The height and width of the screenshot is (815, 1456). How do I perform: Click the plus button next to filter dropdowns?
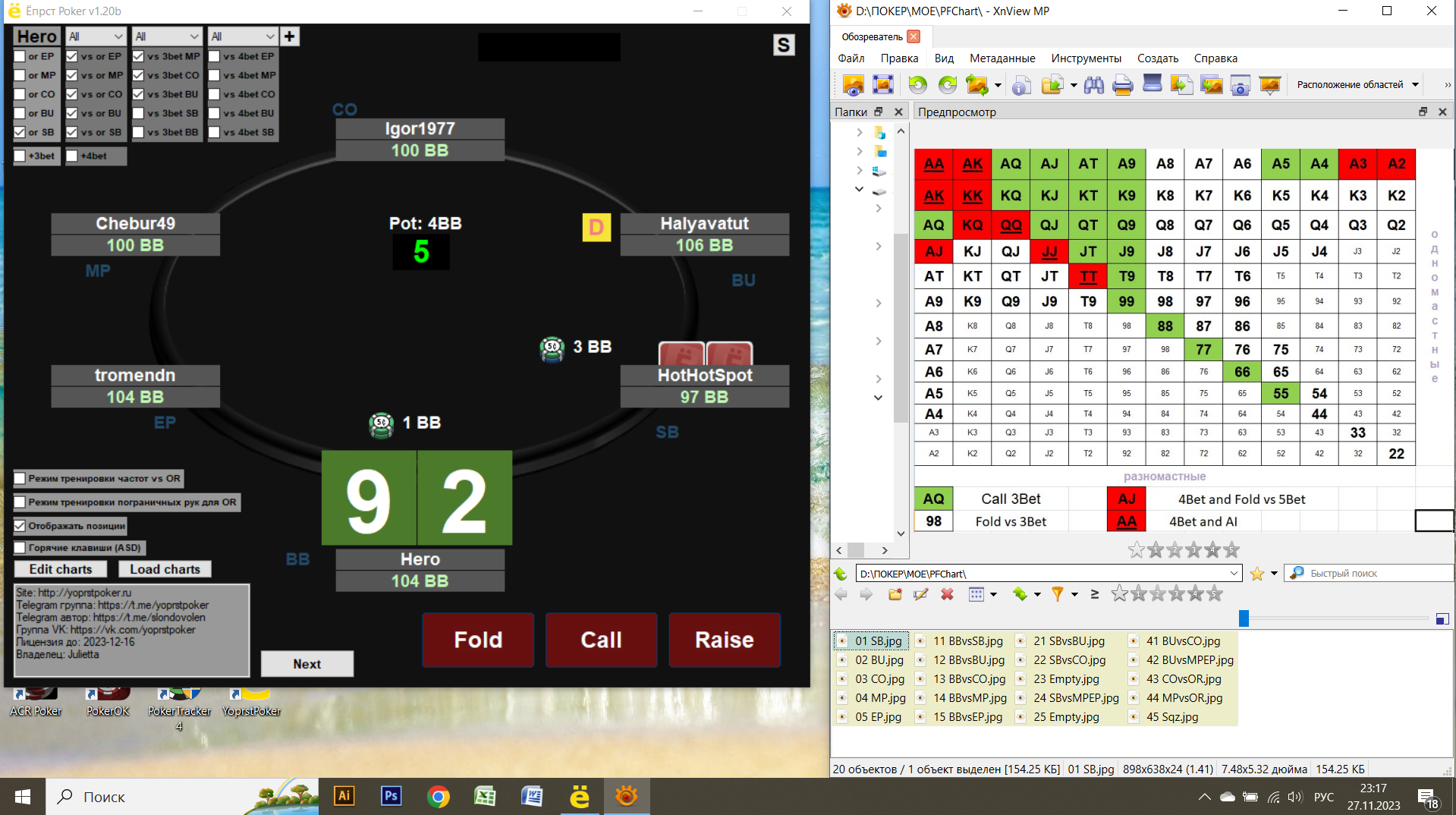289,36
